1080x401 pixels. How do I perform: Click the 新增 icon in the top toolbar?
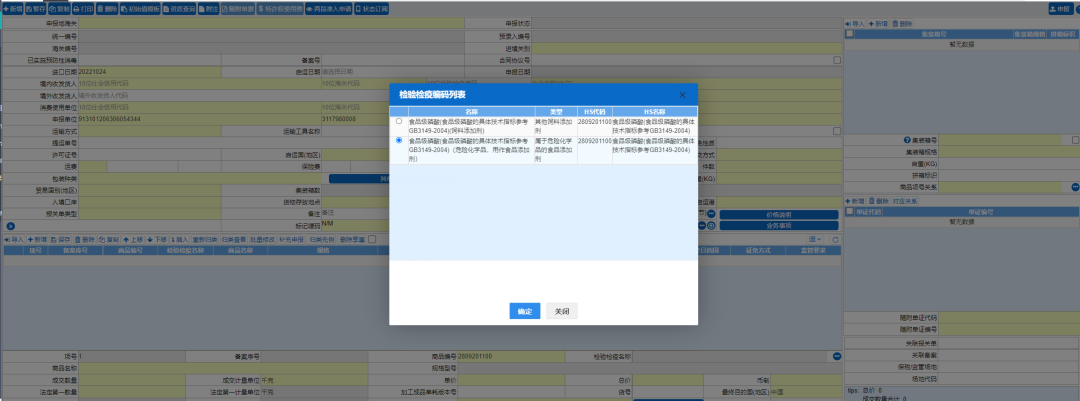coord(14,8)
